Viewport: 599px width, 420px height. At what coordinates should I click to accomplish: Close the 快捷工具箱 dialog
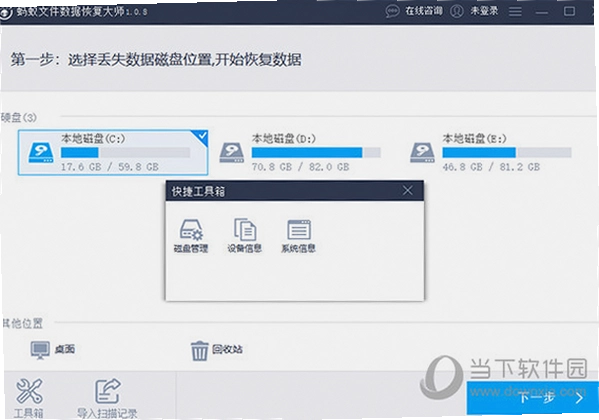[x=408, y=190]
